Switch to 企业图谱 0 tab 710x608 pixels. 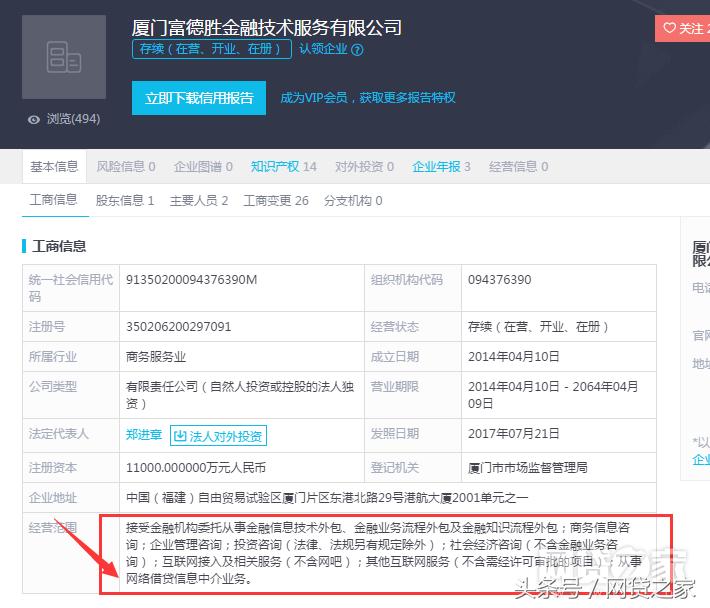click(203, 167)
